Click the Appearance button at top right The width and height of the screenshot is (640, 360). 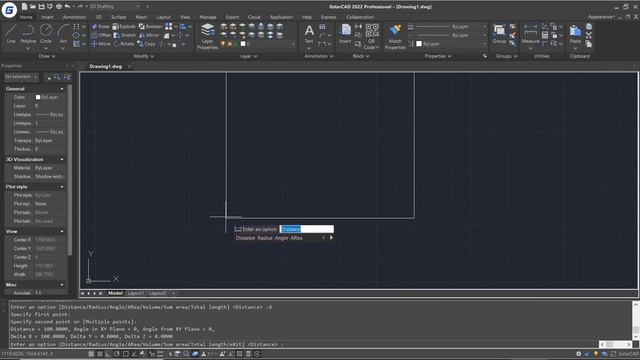600,17
